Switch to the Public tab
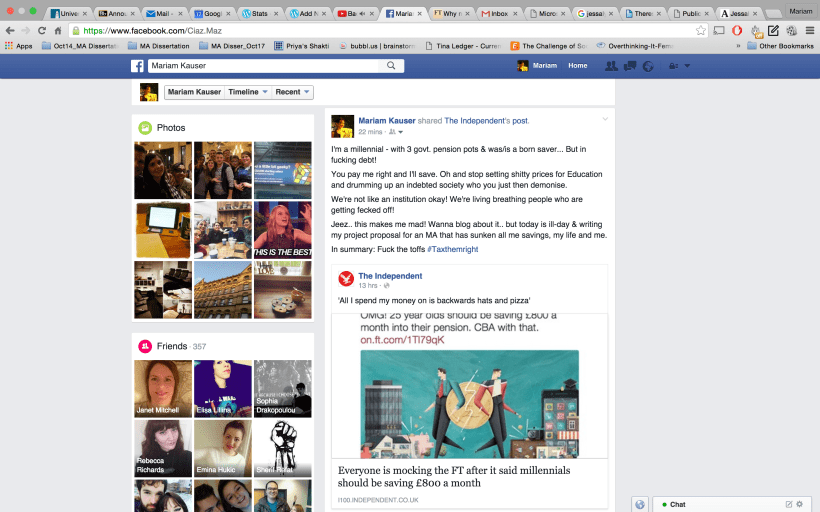Viewport: 820px width, 512px height. click(690, 14)
